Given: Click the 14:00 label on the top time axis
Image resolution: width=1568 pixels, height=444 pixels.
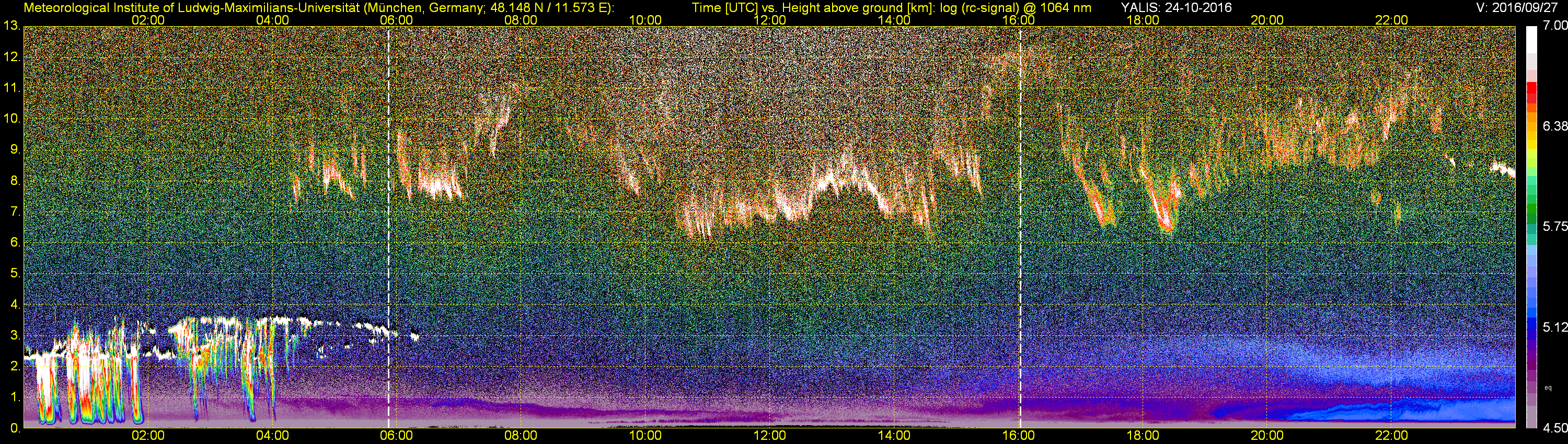Looking at the screenshot, I should pyautogui.click(x=894, y=20).
